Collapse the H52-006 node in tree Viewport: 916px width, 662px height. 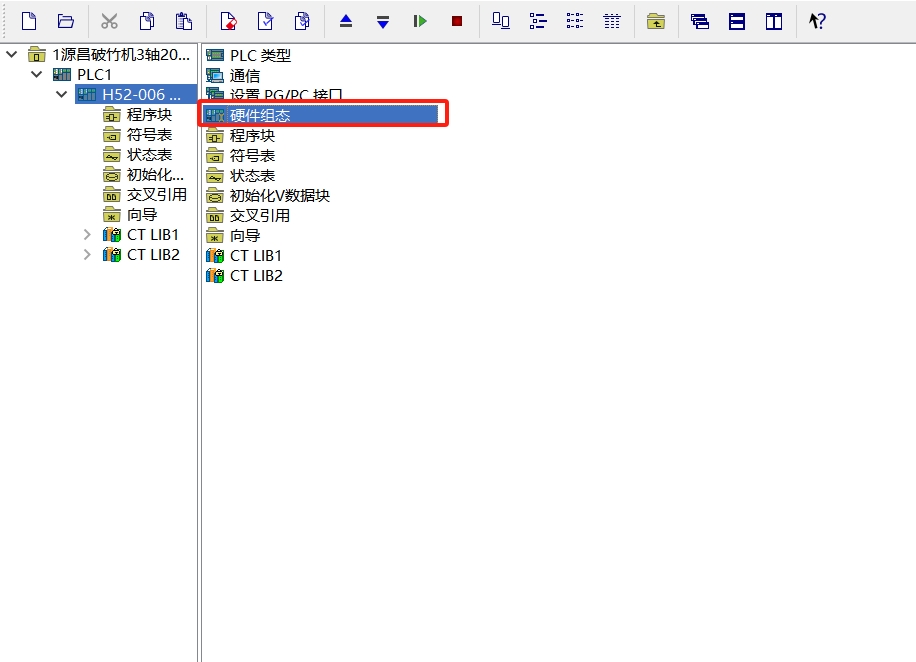(x=62, y=95)
